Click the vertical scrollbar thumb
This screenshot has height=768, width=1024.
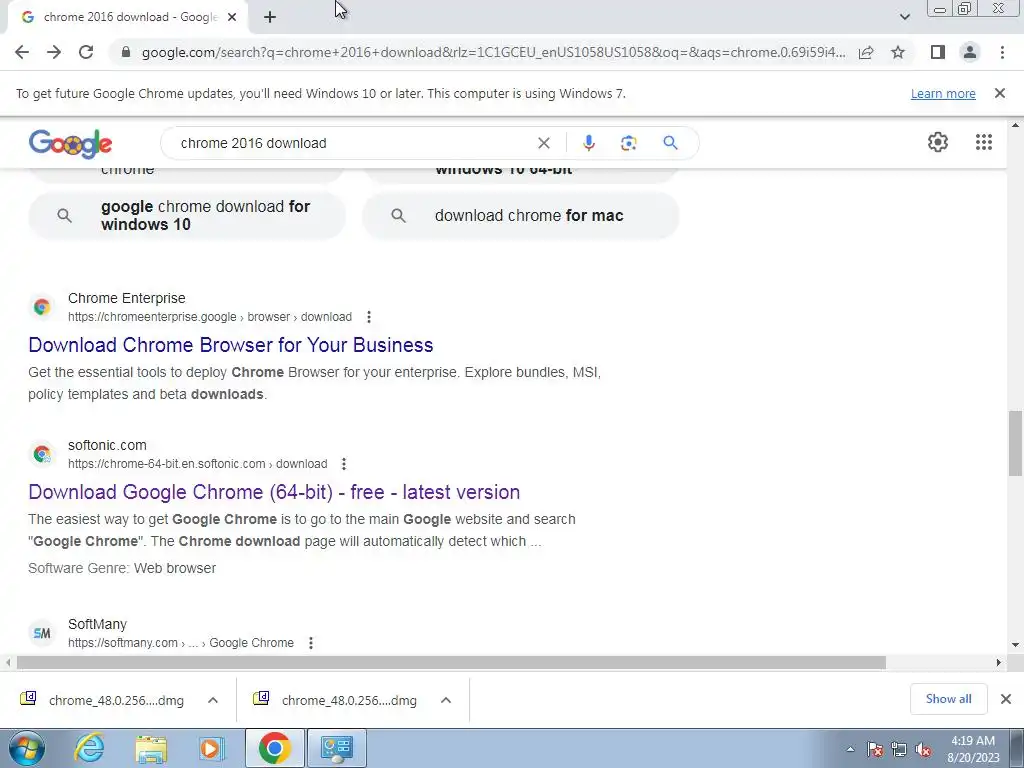click(1015, 443)
